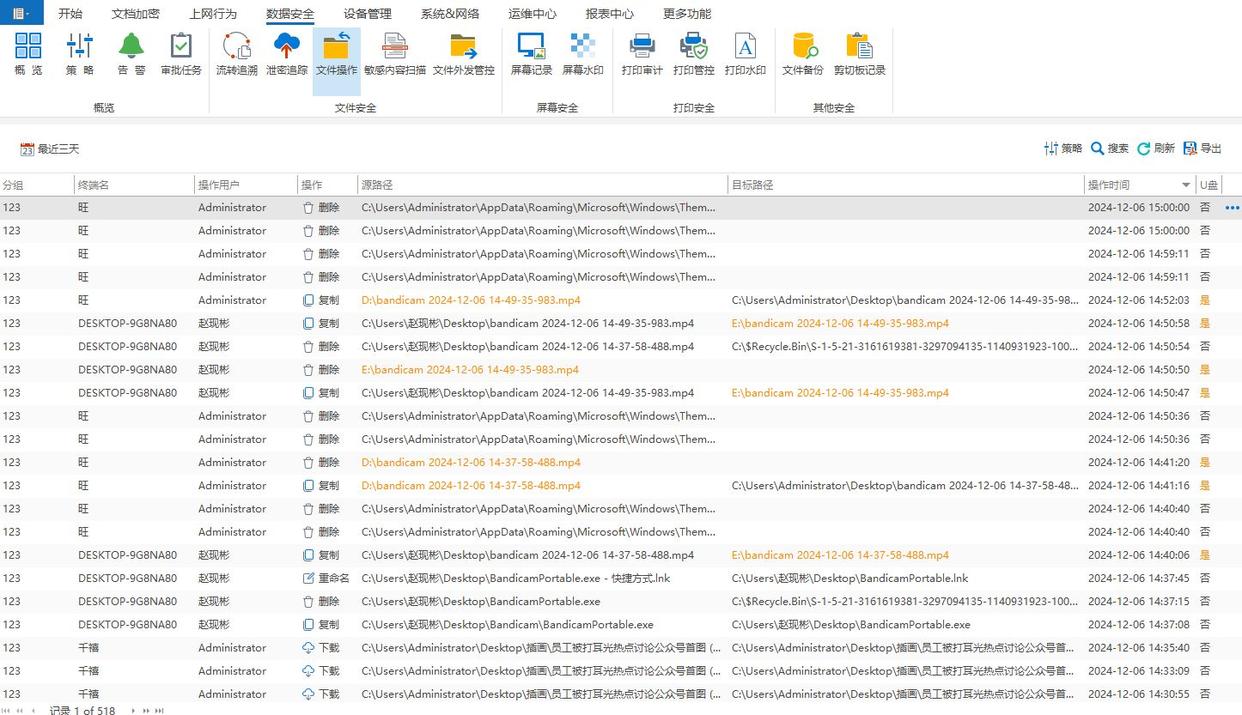
Task: Click the 导出 export button
Action: (1202, 148)
